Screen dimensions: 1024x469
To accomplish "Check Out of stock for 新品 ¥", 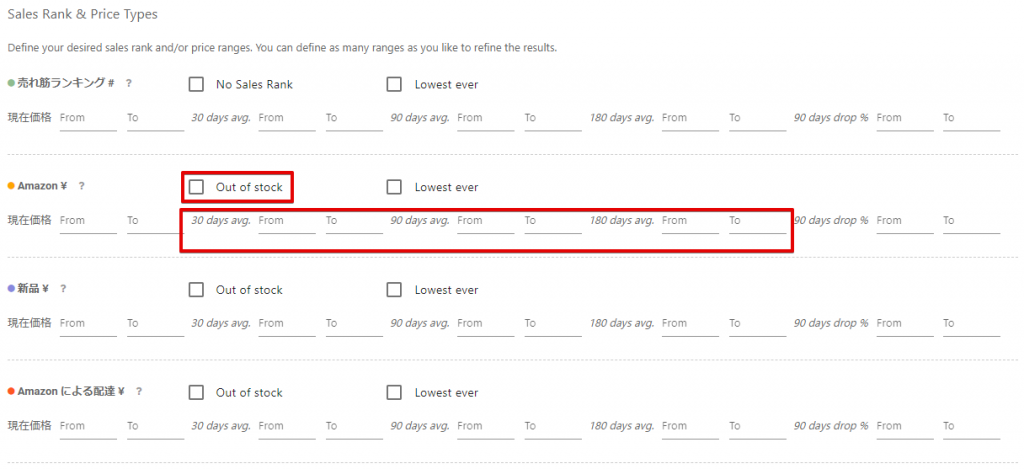I will (x=196, y=290).
